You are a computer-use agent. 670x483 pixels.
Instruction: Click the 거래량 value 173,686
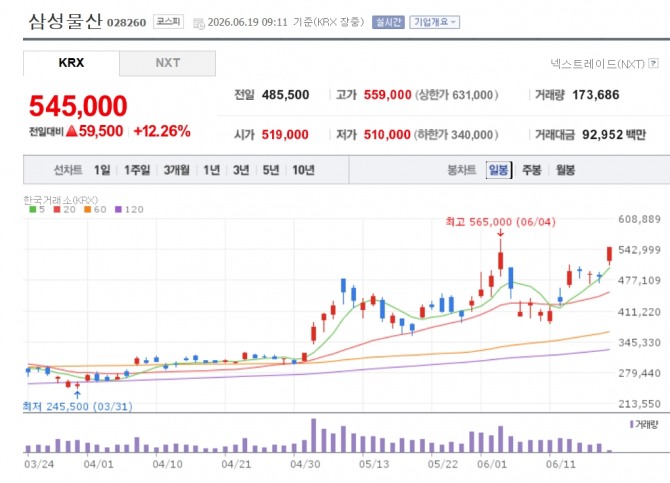596,95
